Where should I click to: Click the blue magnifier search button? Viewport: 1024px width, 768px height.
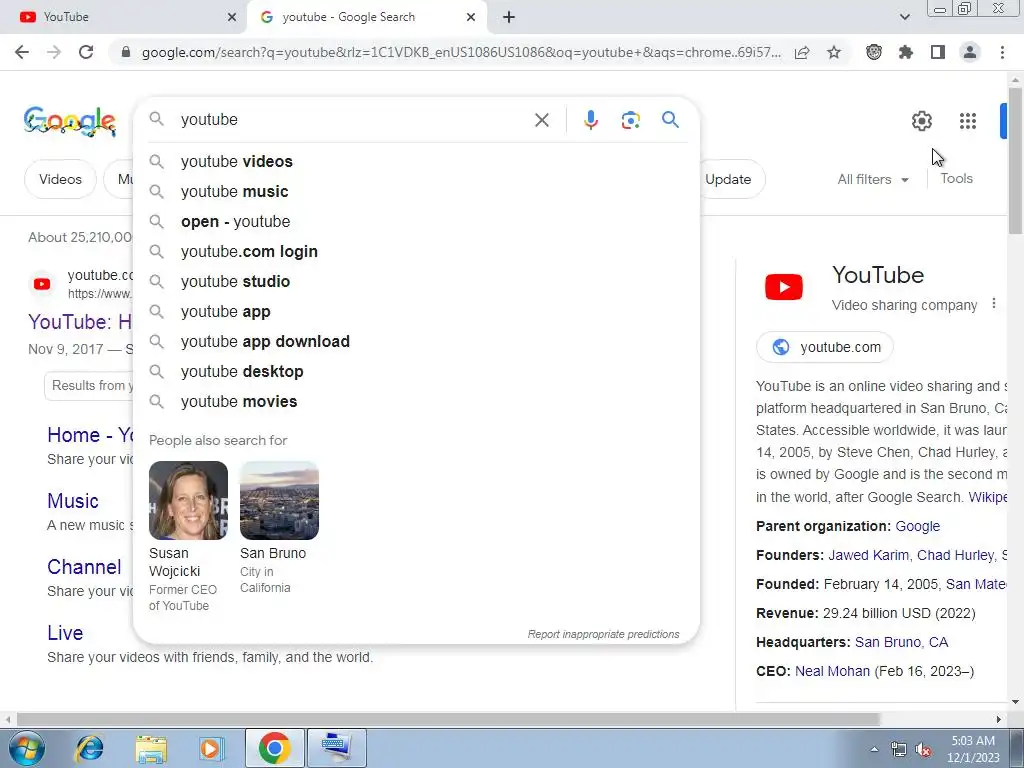[x=670, y=120]
